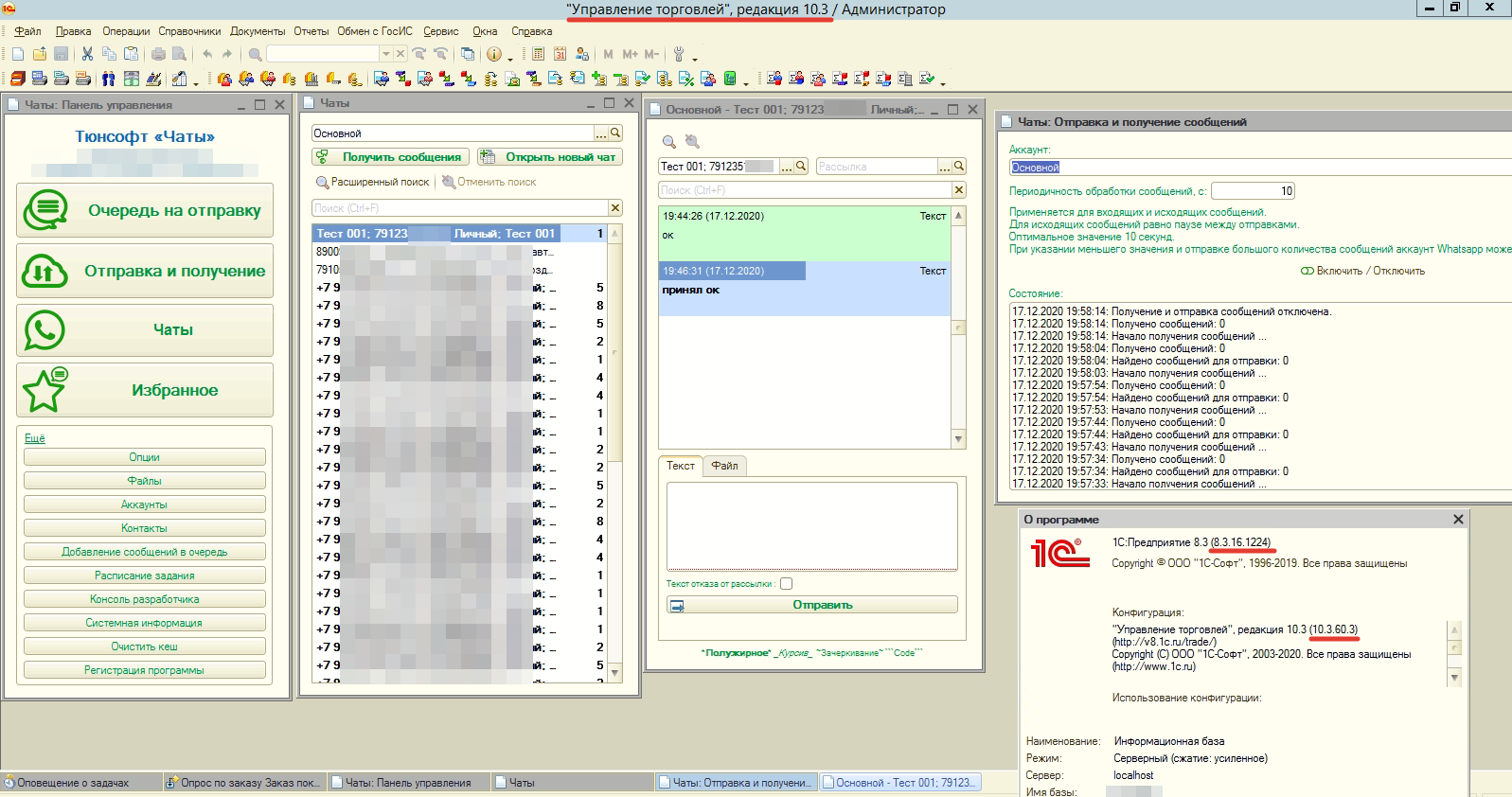This screenshot has height=797, width=1512.
Task: Click the Open file icon in main toolbar
Action: tap(40, 54)
